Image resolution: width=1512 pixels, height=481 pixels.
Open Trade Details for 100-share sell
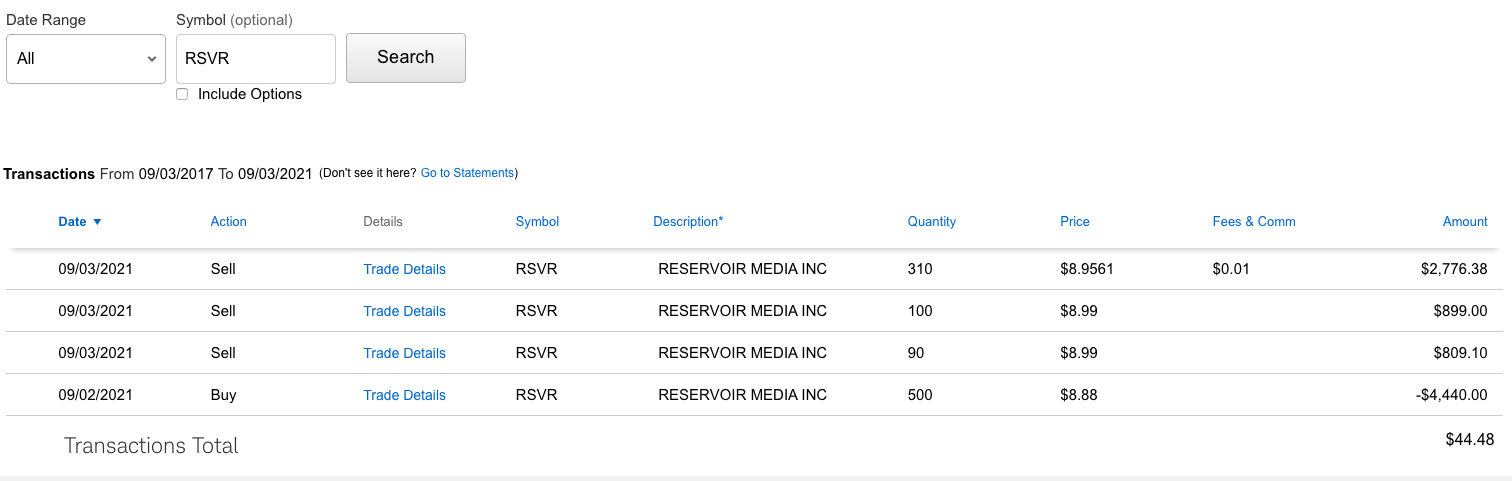point(404,311)
